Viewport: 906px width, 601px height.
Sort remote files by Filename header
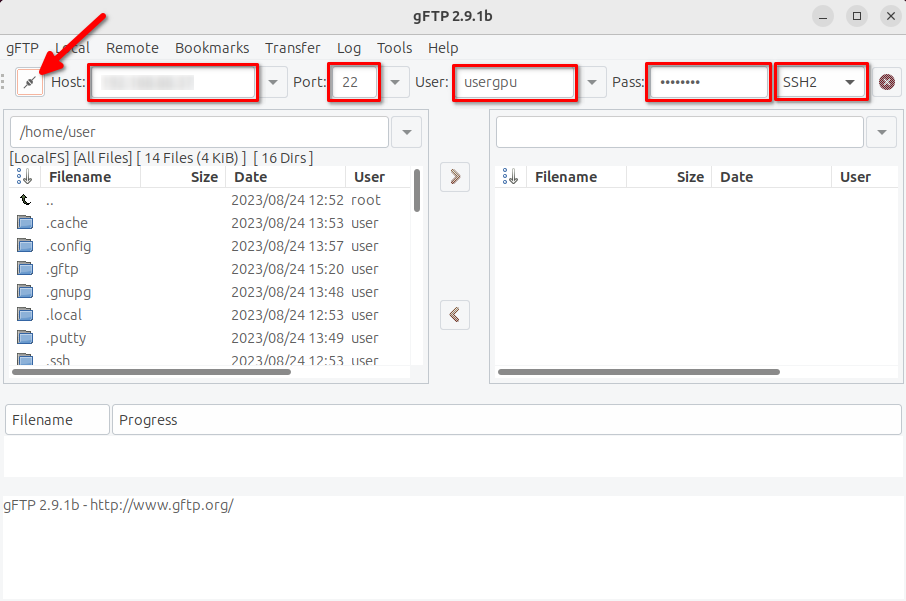tap(577, 177)
